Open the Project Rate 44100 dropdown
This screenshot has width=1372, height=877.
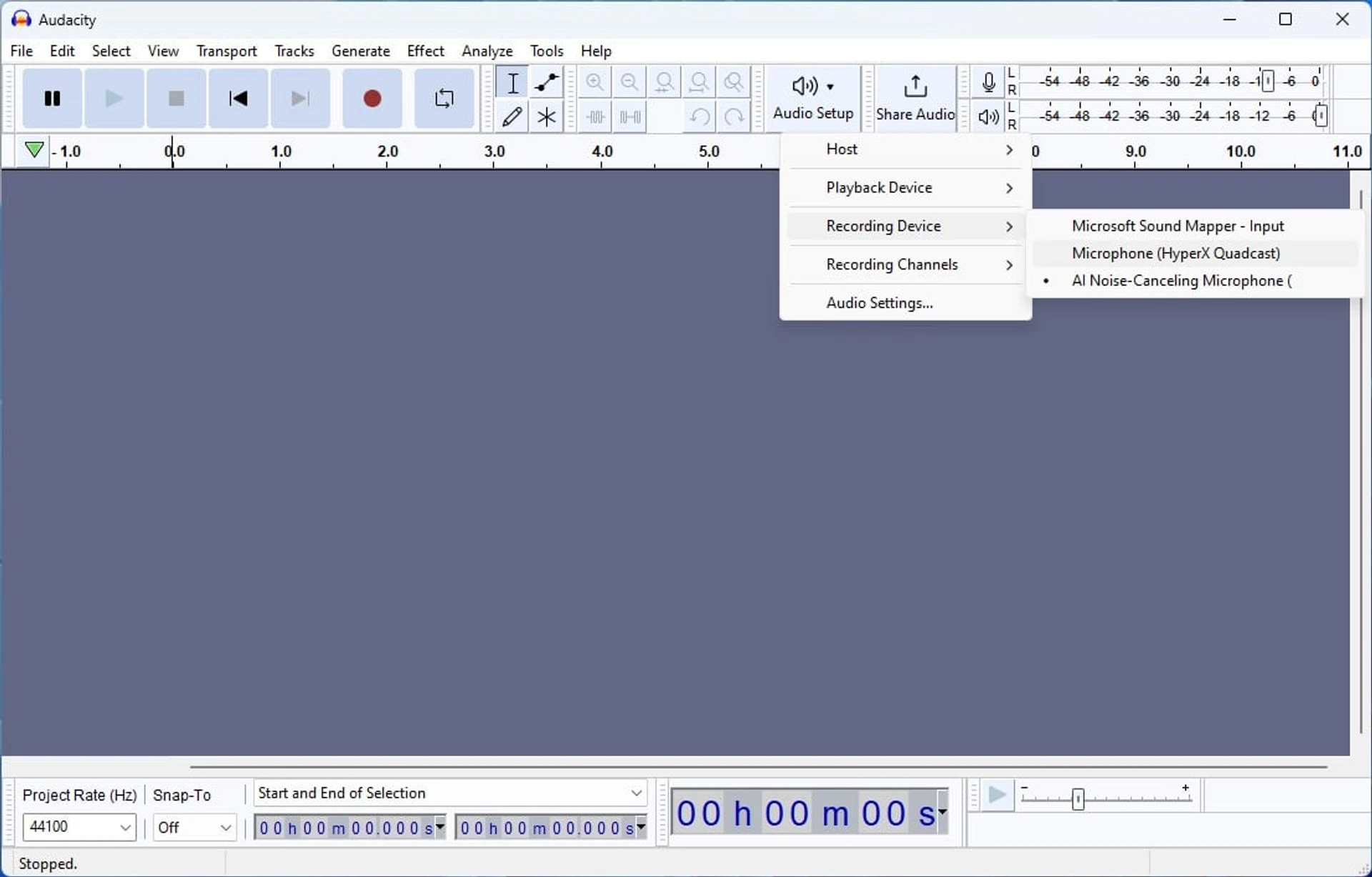pyautogui.click(x=79, y=827)
